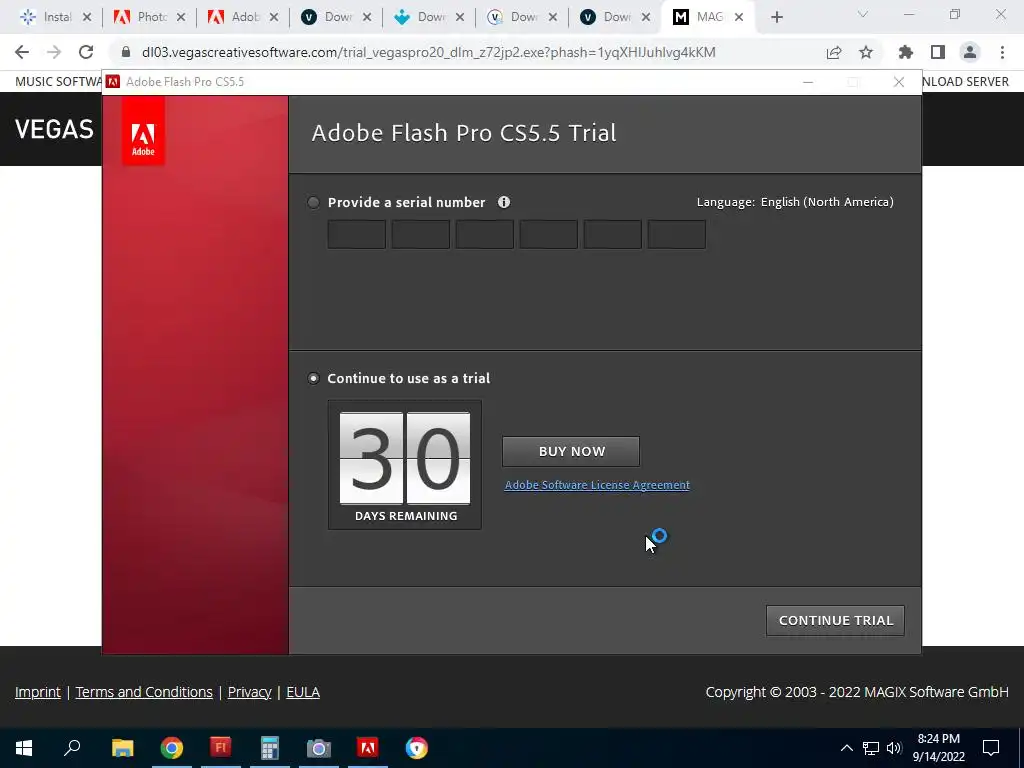The width and height of the screenshot is (1024, 768).
Task: Click the red Adobe taskbar icon
Action: 368,748
